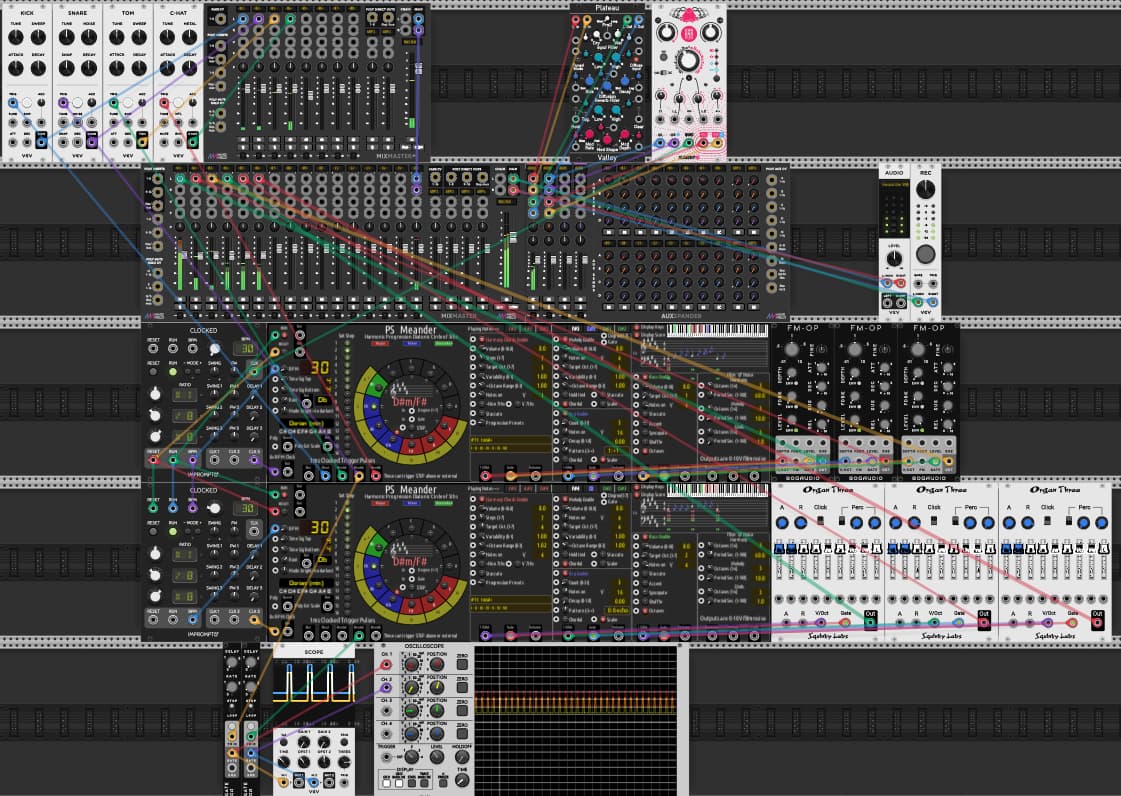Click the BPM 30 display on upper Clocked

pyautogui.click(x=247, y=348)
